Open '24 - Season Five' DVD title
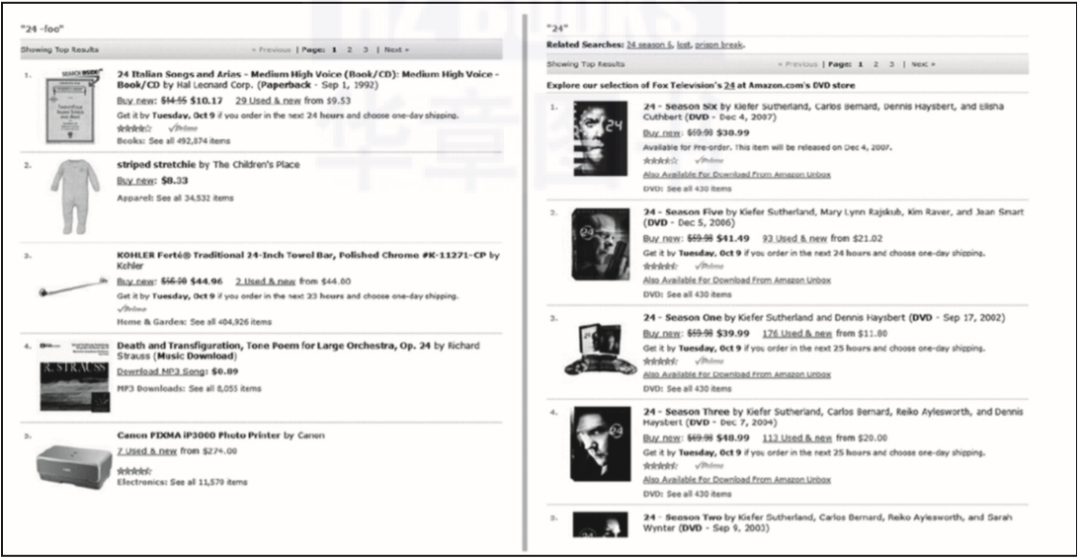1080x560 pixels. click(683, 212)
